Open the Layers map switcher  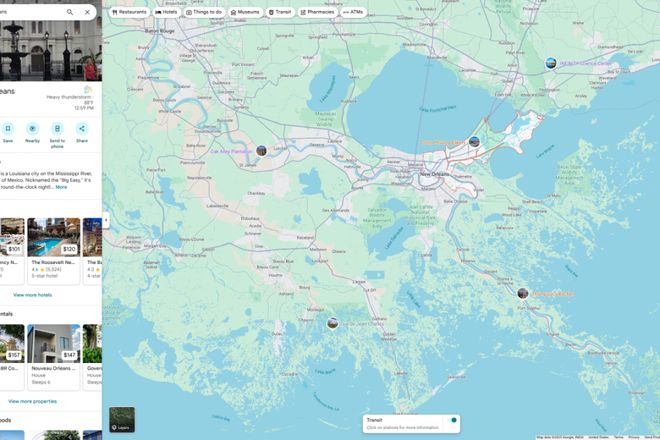pos(122,419)
